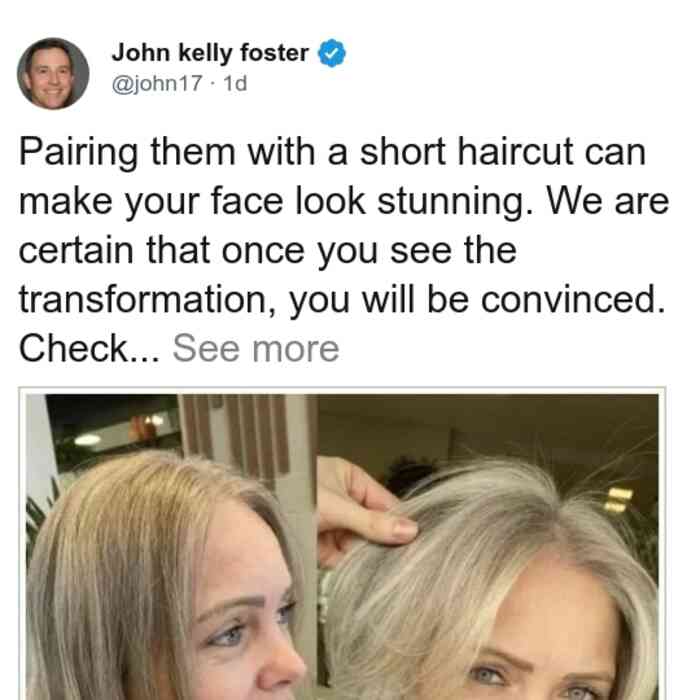
Task: Open the left before-haircut photo
Action: click(171, 547)
